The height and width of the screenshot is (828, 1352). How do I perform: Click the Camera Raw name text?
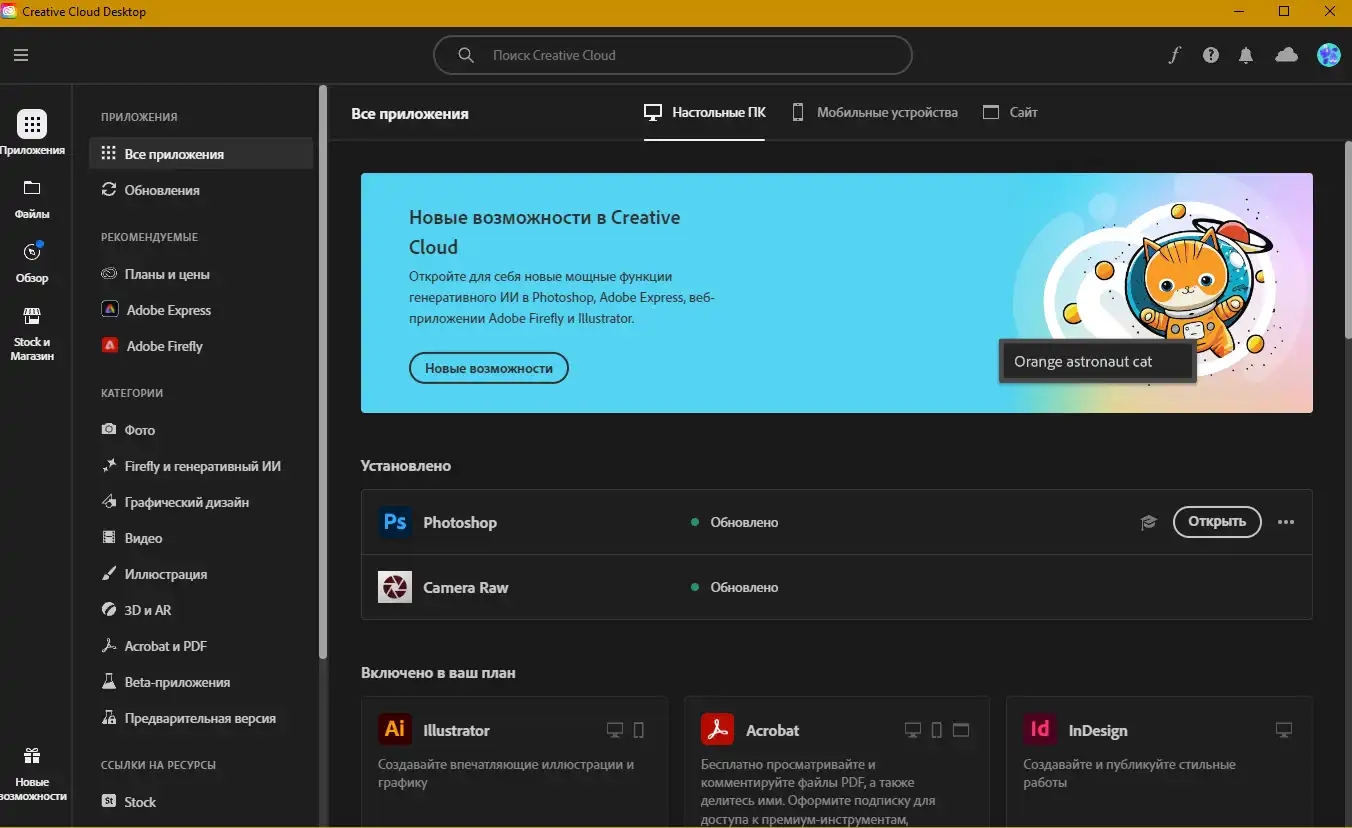(466, 587)
